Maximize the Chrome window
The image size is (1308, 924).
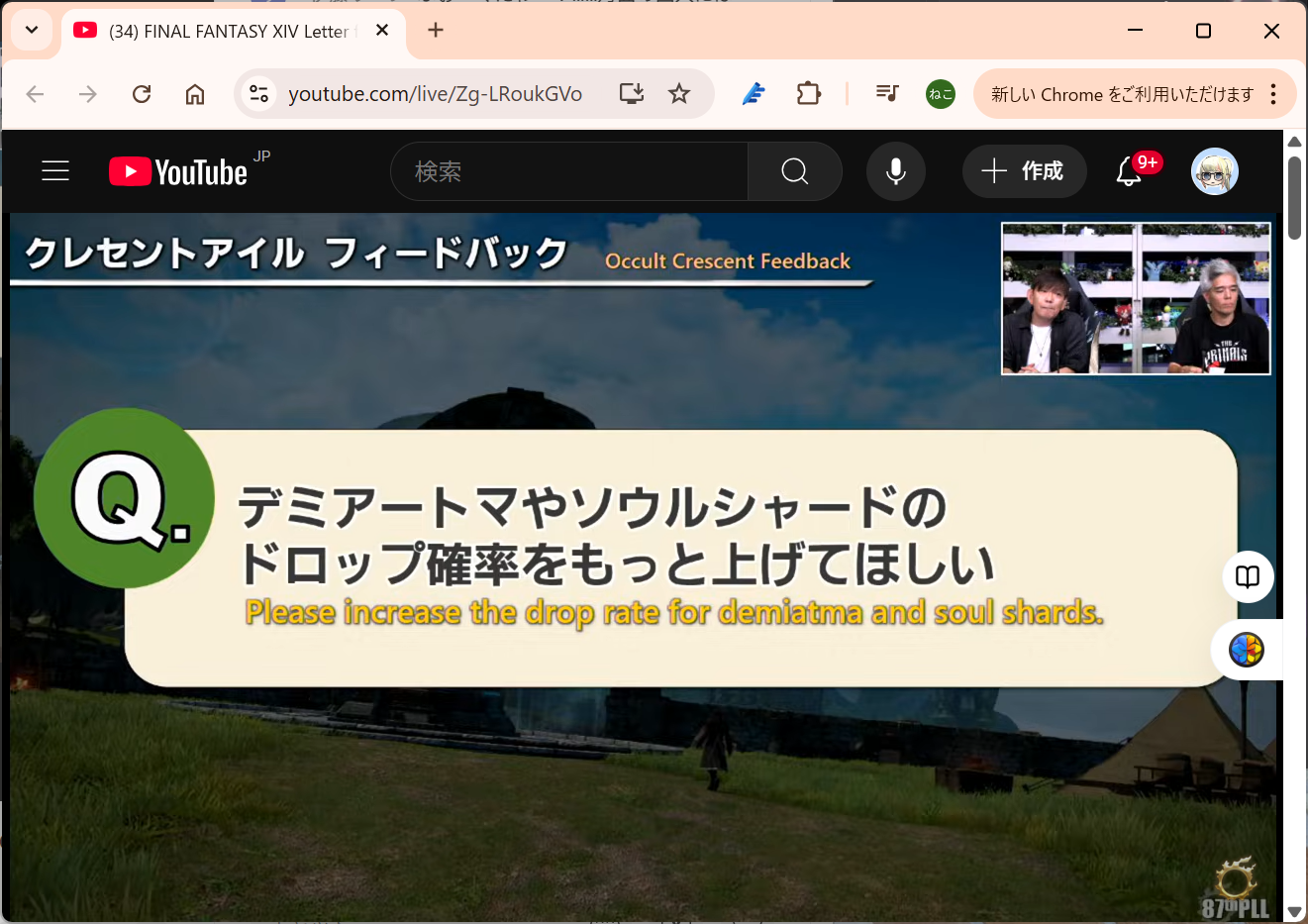coord(1203,31)
